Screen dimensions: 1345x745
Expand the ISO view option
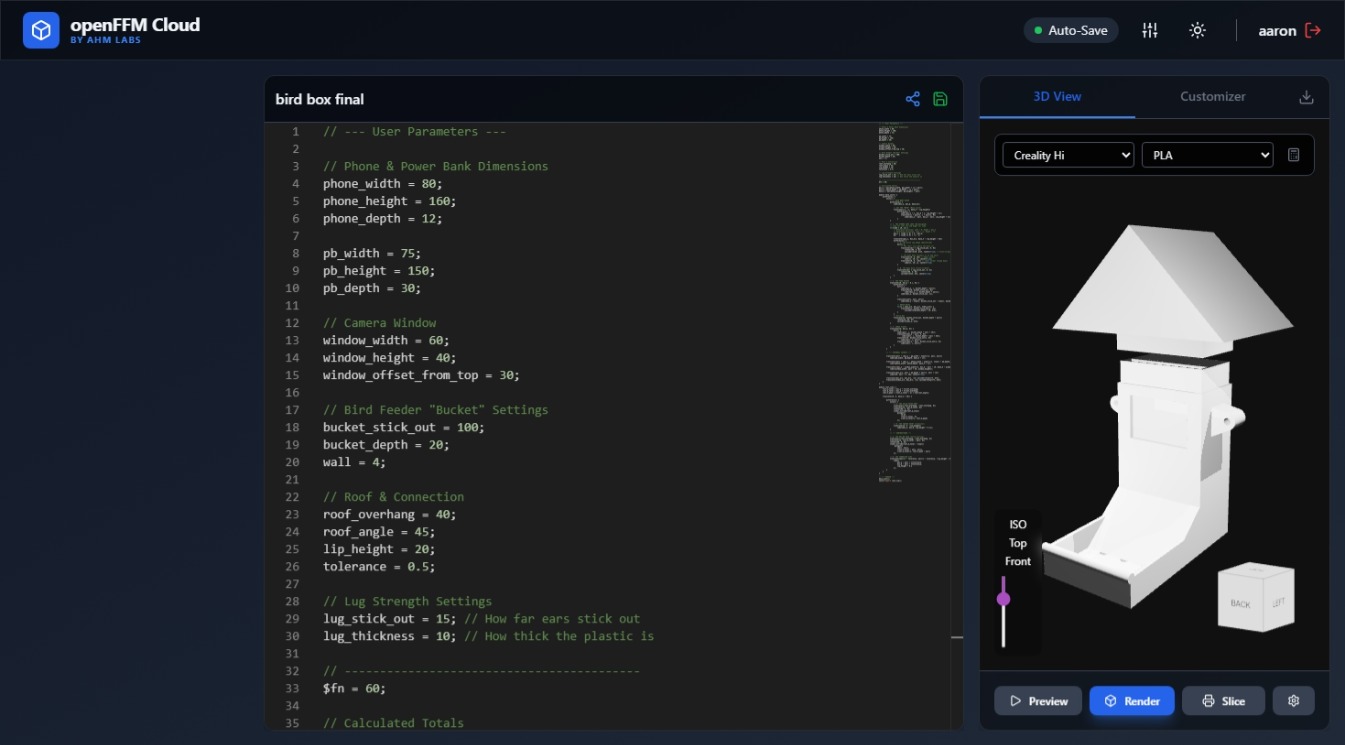pyautogui.click(x=1018, y=524)
